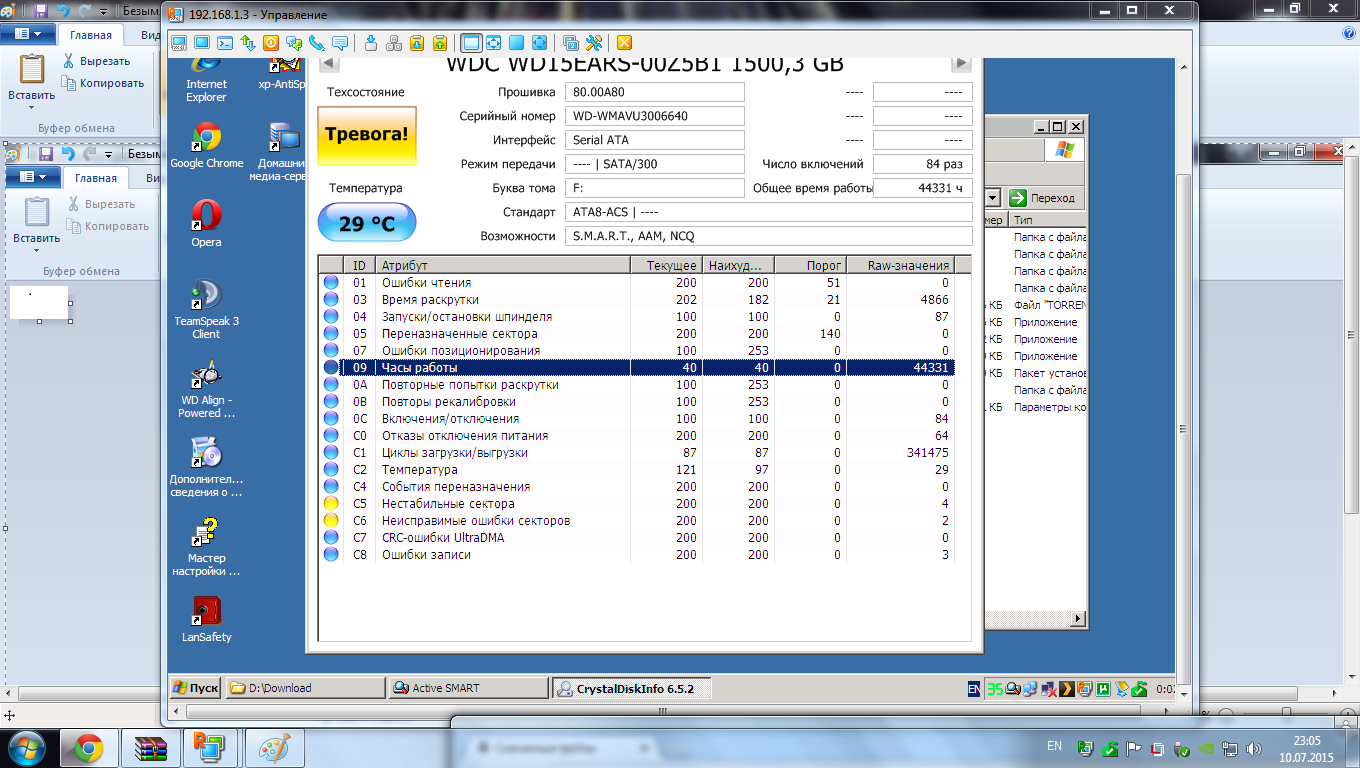Click Копировать in the top Paint ribbon
The height and width of the screenshot is (768, 1360).
[x=104, y=83]
